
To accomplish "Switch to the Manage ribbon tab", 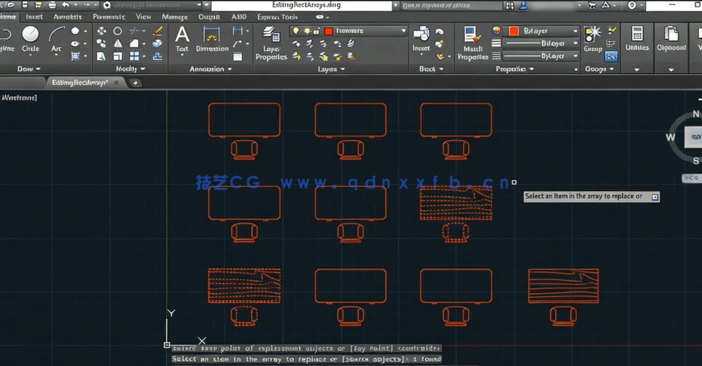I will pos(175,17).
